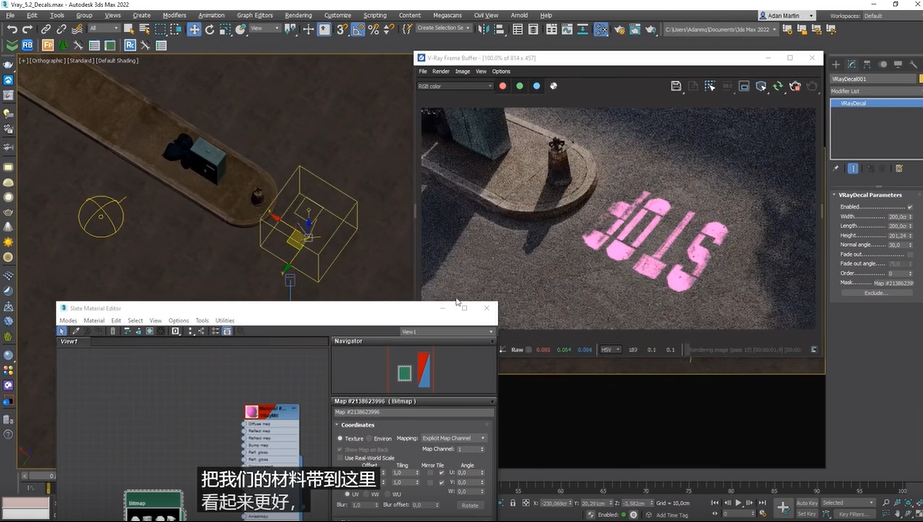Click the Zoom magnifier in viewport navigation
Viewport: 923px width, 522px height.
point(886,503)
